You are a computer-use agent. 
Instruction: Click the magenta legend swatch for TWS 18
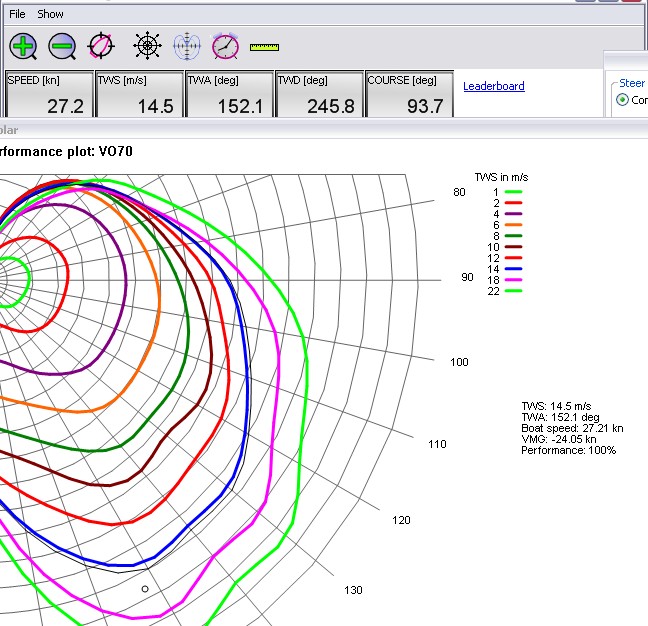514,280
